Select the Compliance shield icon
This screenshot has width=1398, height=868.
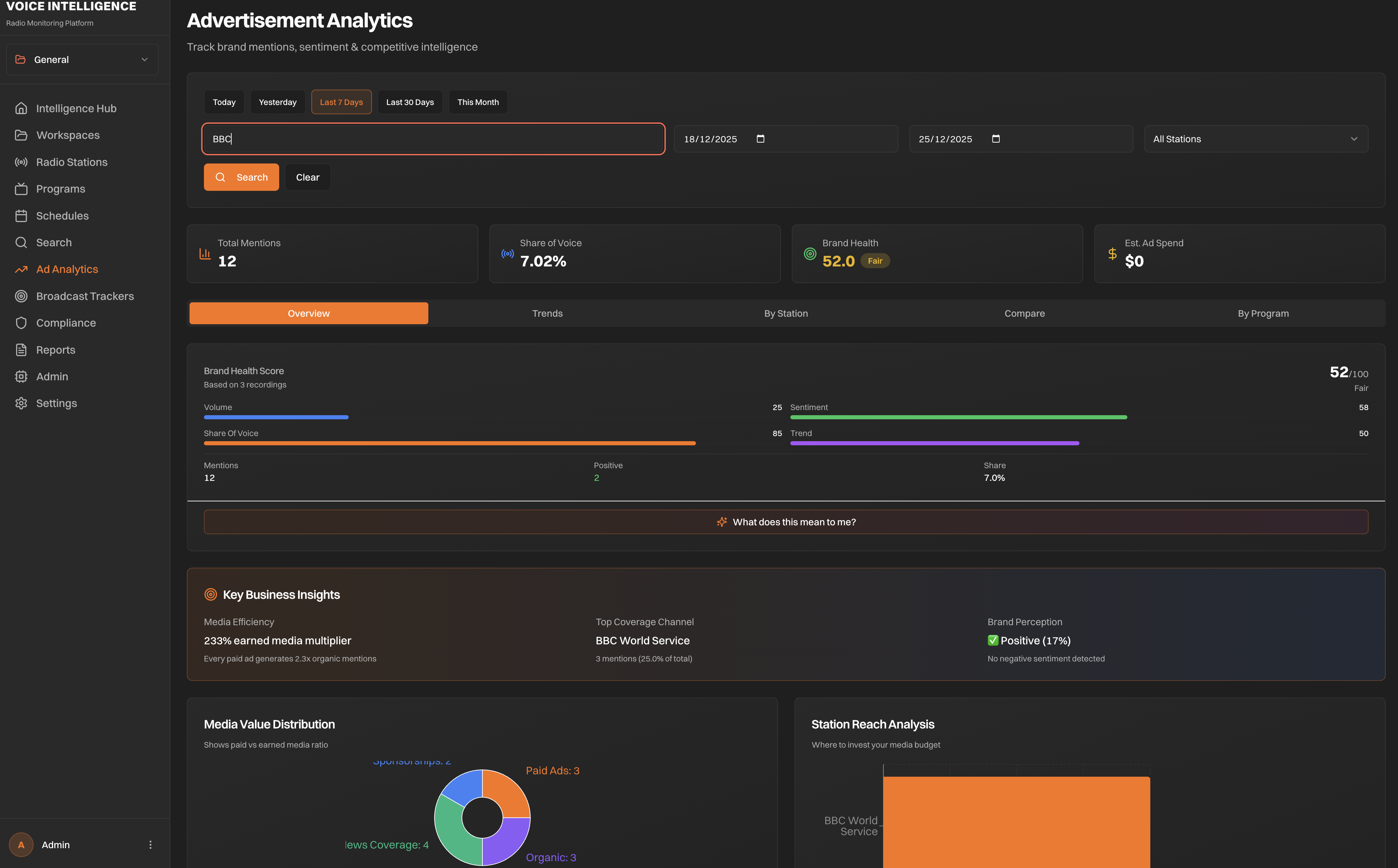pyautogui.click(x=21, y=323)
